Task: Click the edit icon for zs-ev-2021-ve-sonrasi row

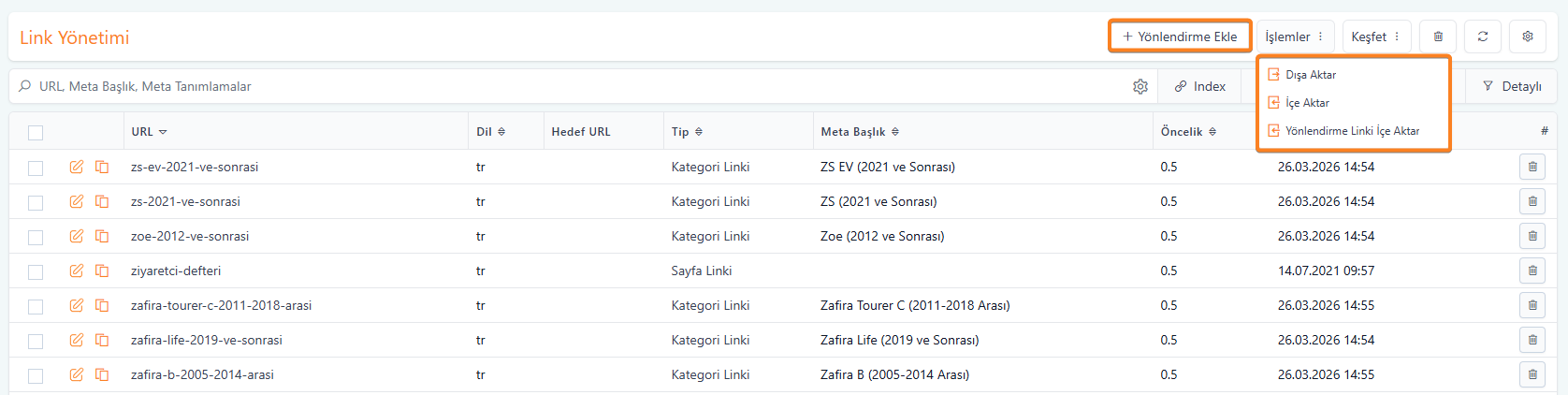Action: (x=77, y=167)
